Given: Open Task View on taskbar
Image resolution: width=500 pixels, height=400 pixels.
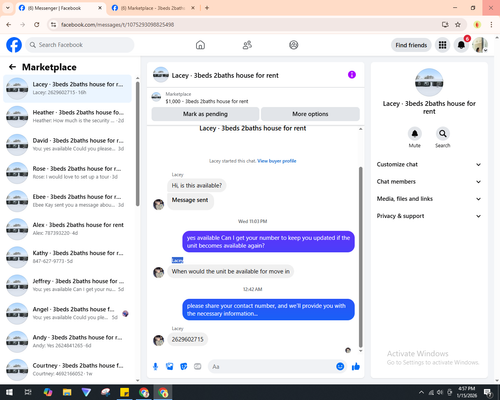Looking at the screenshot, I should (28, 392).
